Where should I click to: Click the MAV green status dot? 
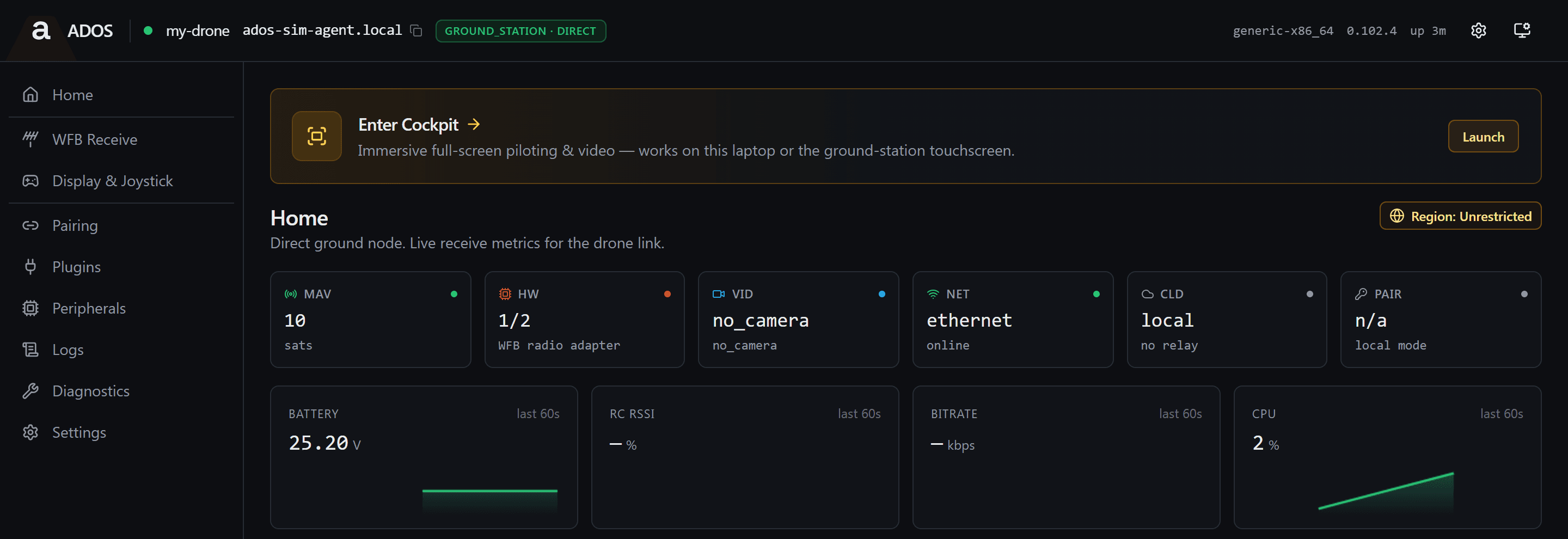coord(454,295)
